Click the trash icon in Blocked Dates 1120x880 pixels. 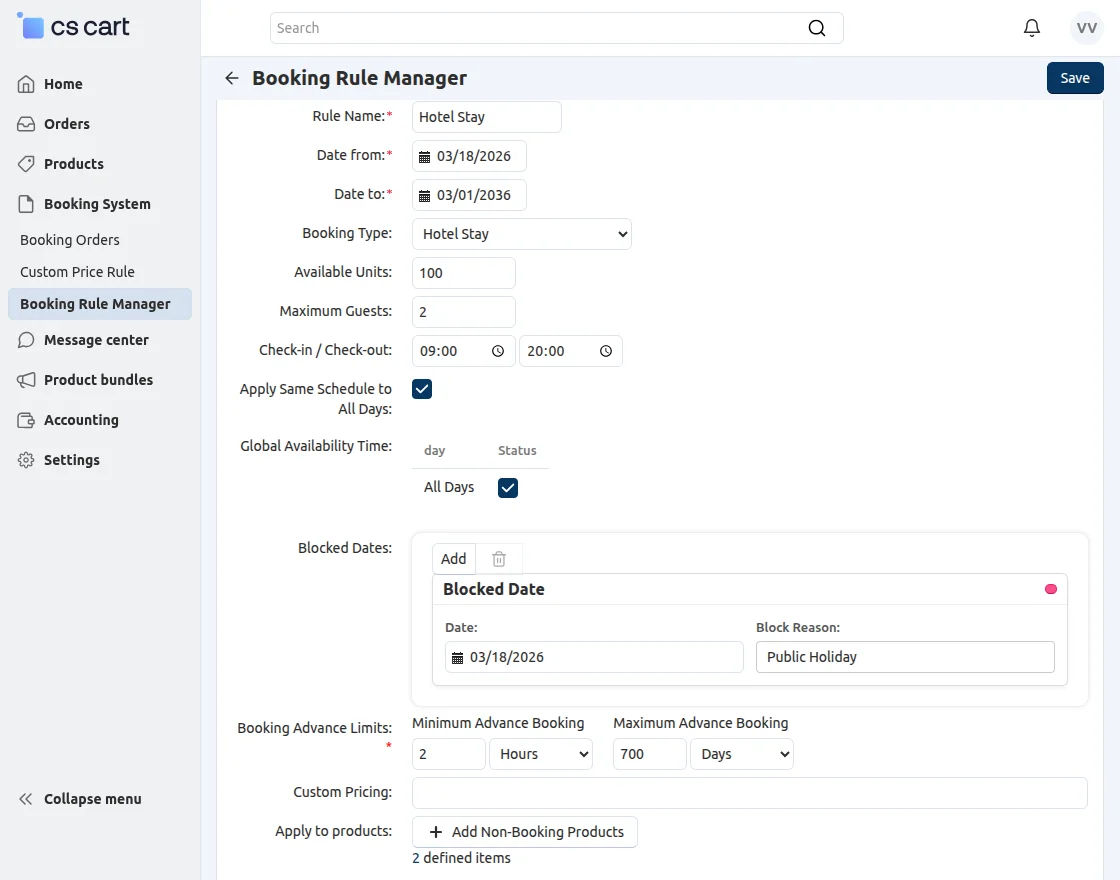tap(499, 559)
